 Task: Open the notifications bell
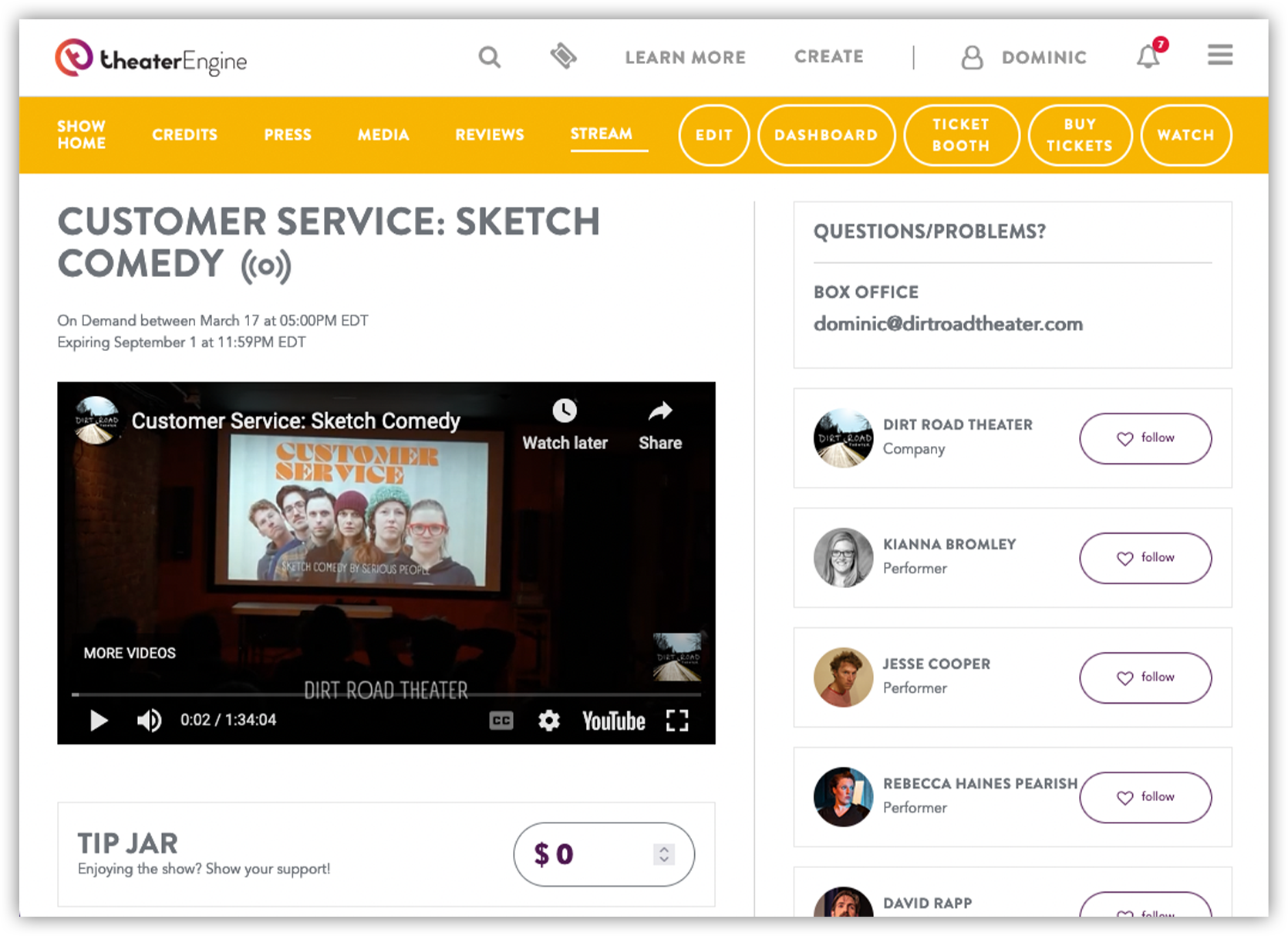[x=1148, y=56]
